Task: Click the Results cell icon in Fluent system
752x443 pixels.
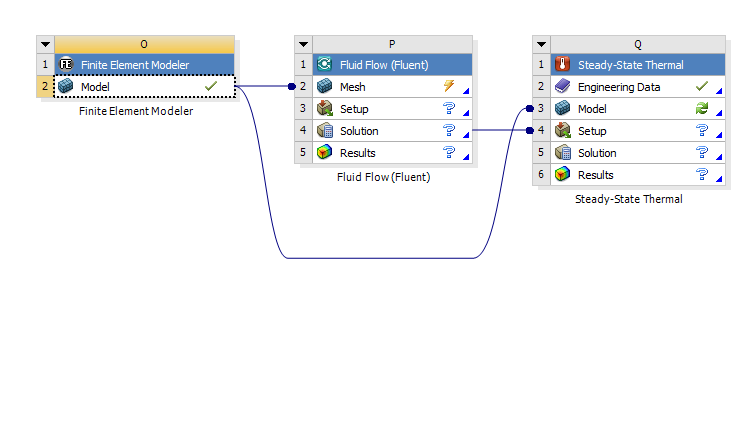Action: pyautogui.click(x=325, y=152)
